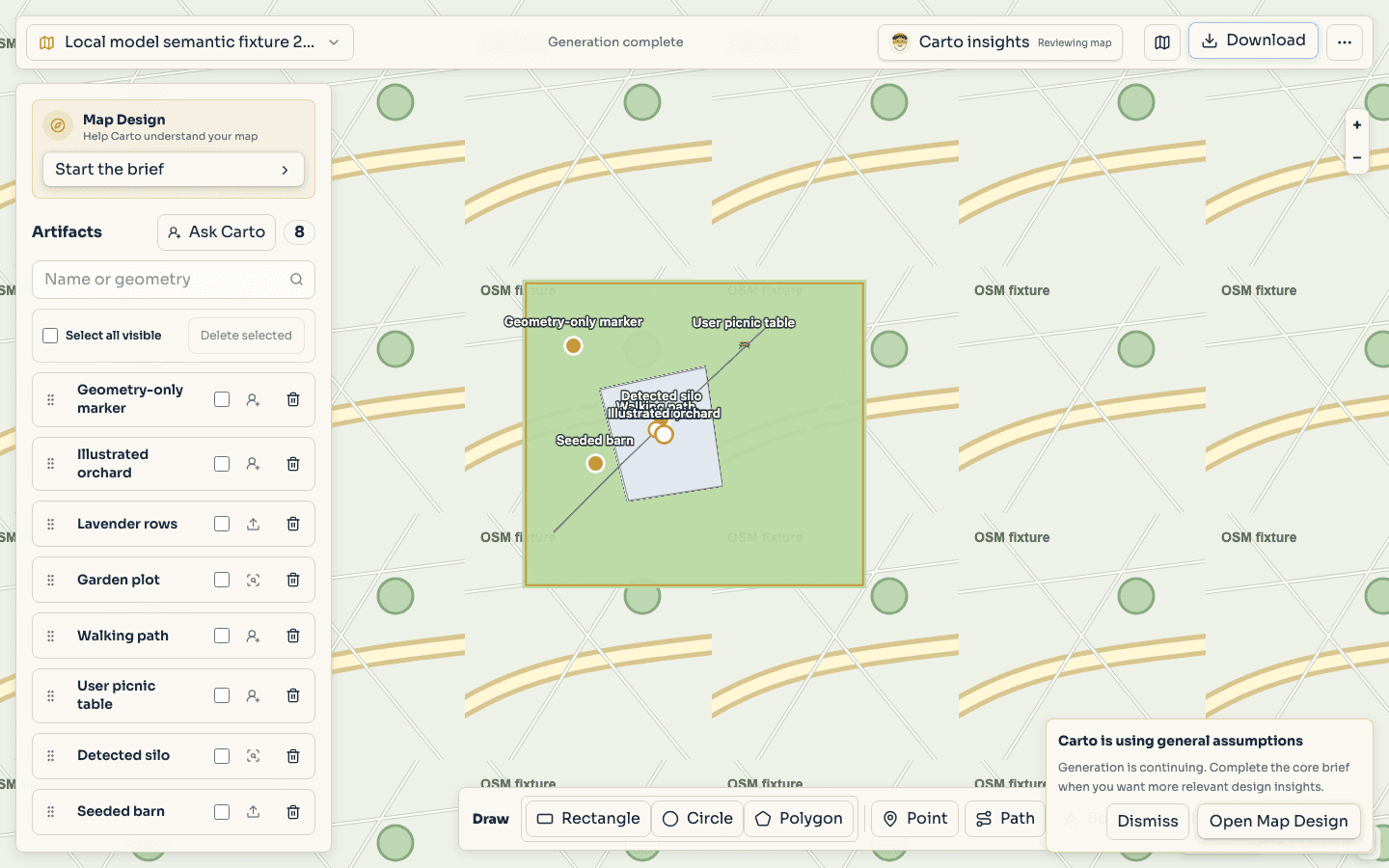Trash the Walking path artifact
Image resolution: width=1389 pixels, height=868 pixels.
point(293,636)
